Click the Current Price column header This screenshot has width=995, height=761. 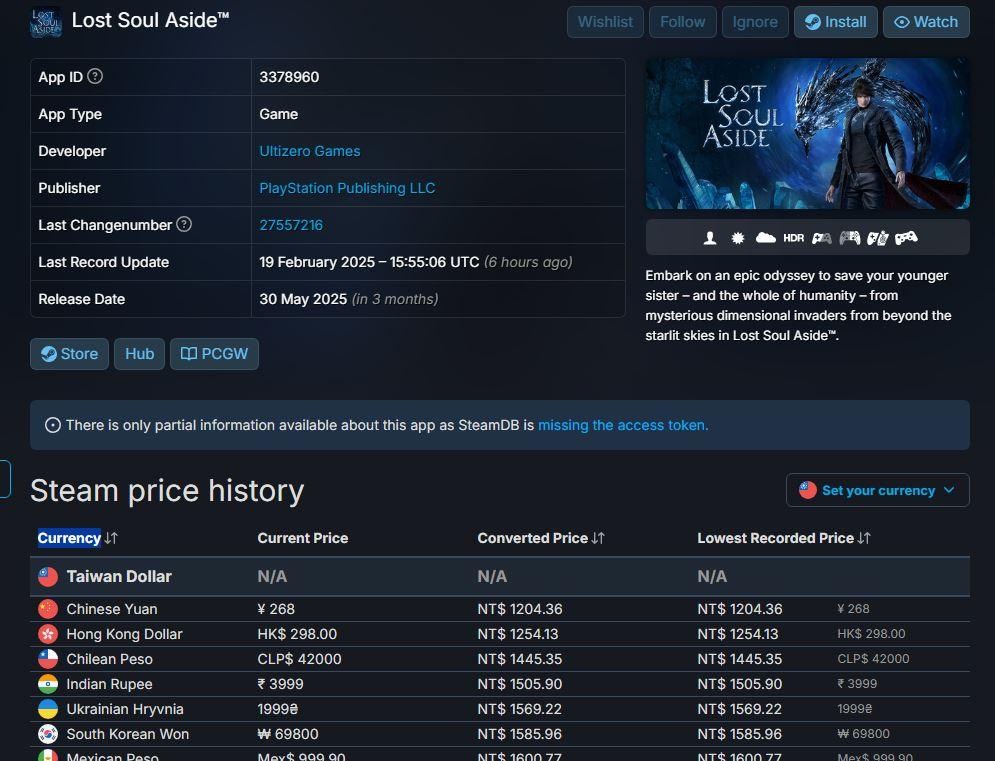pos(303,538)
